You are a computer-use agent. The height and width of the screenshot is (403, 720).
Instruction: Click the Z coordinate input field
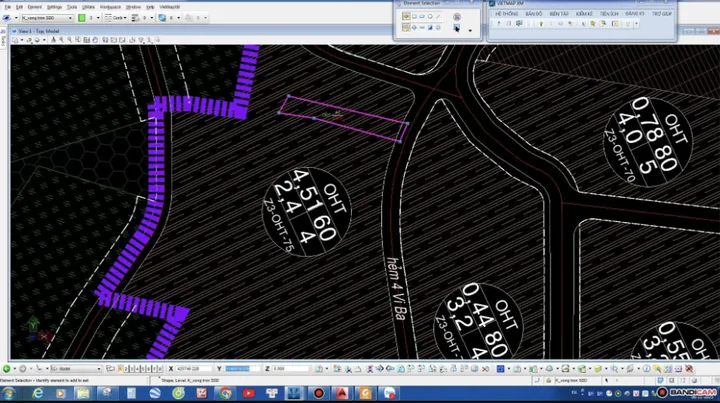290,369
